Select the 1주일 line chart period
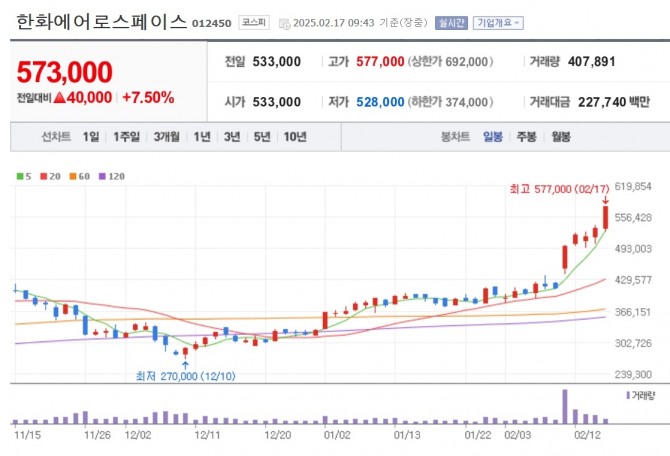This screenshot has height=456, width=670. 127,136
